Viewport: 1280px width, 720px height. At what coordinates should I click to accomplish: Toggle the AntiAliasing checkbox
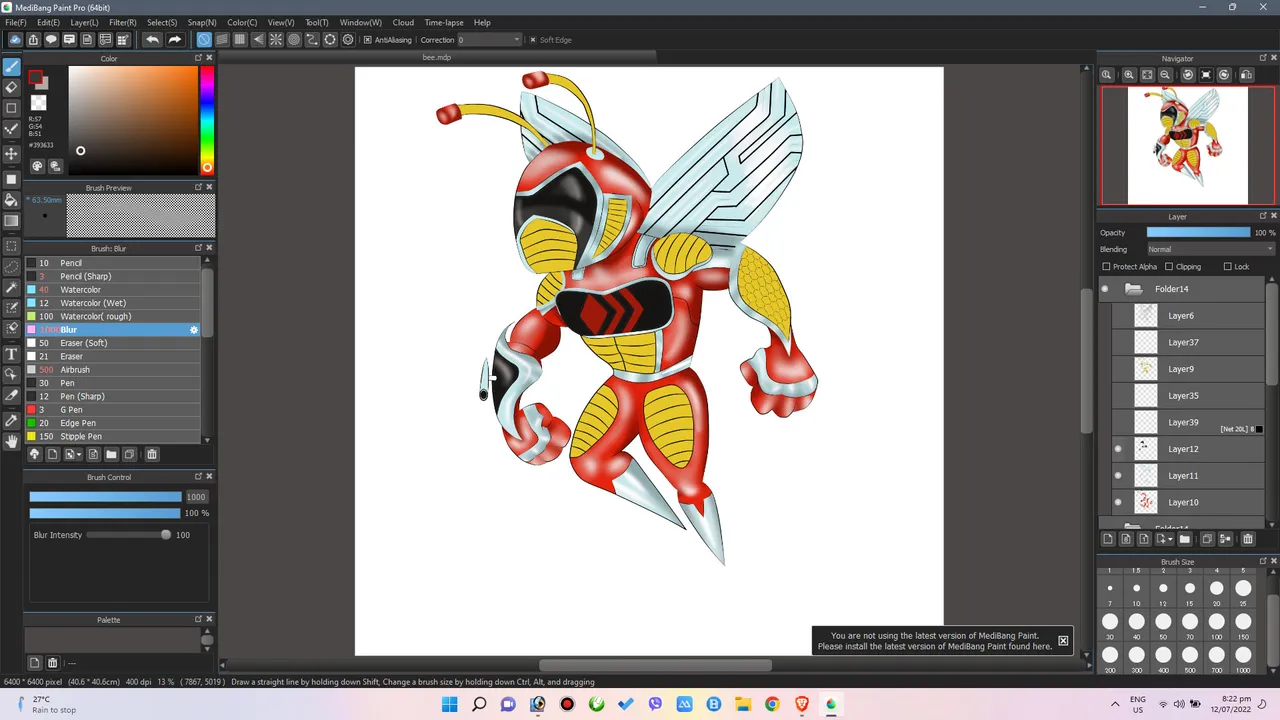368,40
